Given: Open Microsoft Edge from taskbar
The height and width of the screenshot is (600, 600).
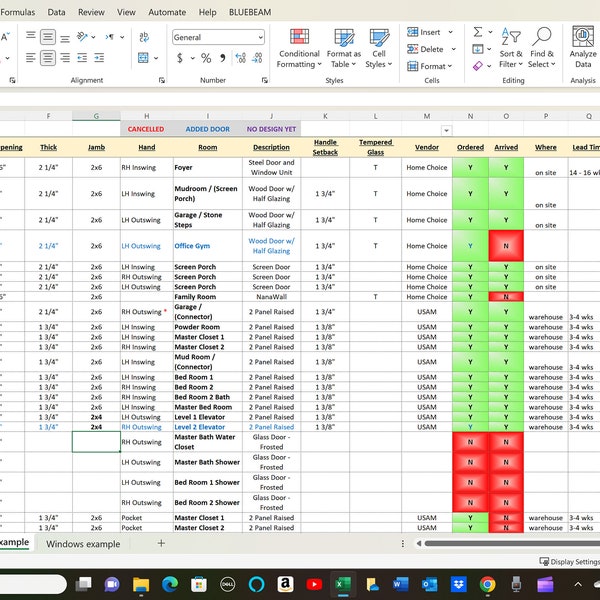Looking at the screenshot, I should [170, 584].
